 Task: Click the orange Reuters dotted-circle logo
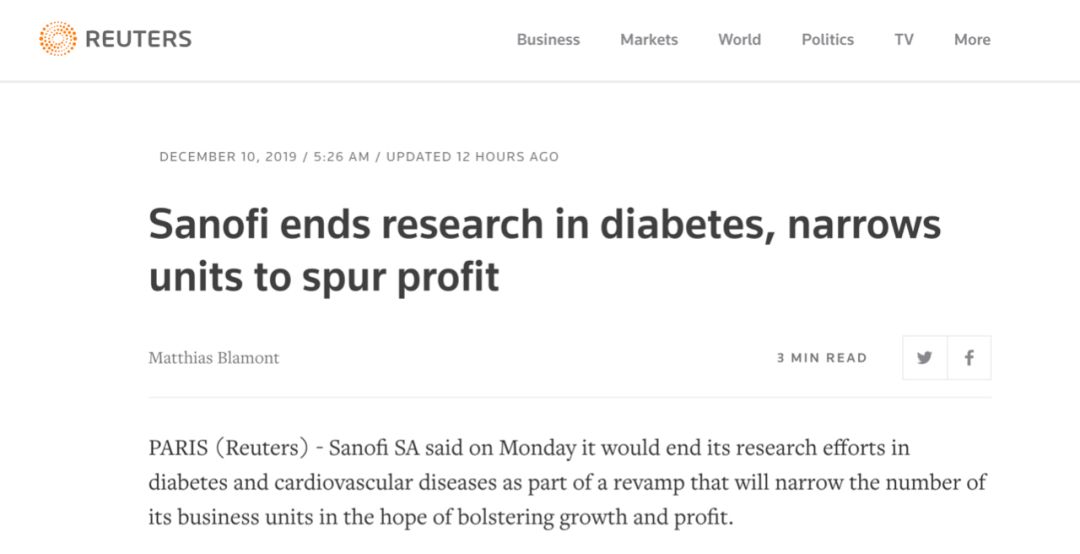click(x=58, y=39)
